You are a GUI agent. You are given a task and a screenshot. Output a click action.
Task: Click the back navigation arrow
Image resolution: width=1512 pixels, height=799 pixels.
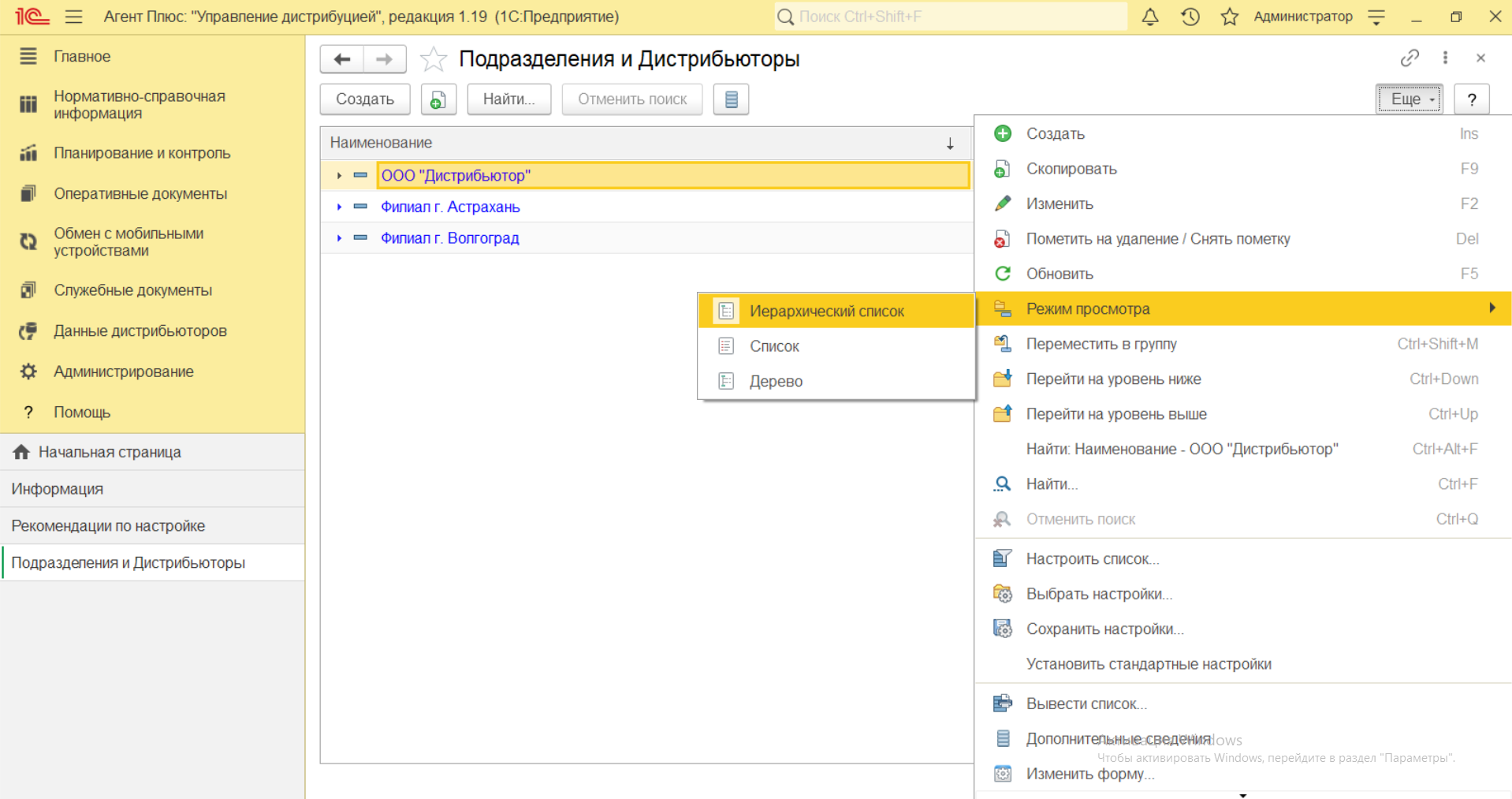(342, 59)
